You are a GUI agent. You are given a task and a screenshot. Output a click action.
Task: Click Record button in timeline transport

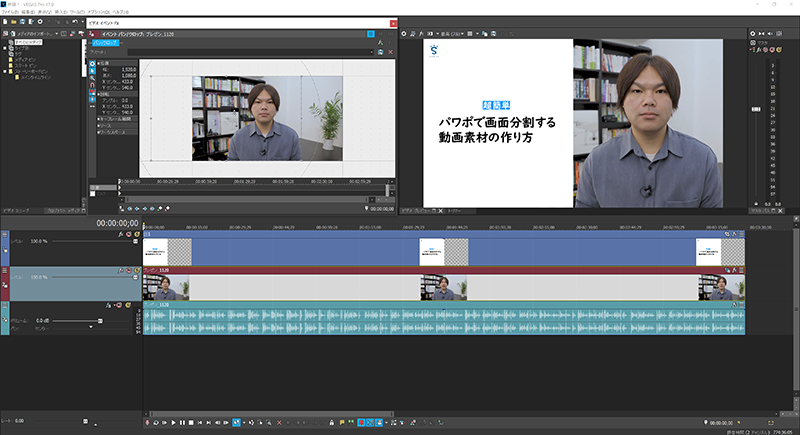147,422
